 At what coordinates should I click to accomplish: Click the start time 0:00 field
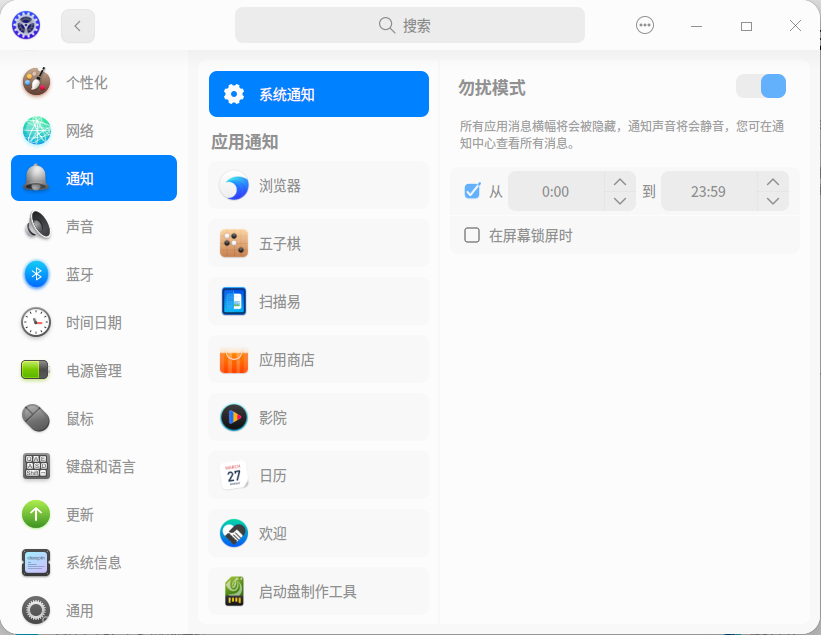click(556, 192)
